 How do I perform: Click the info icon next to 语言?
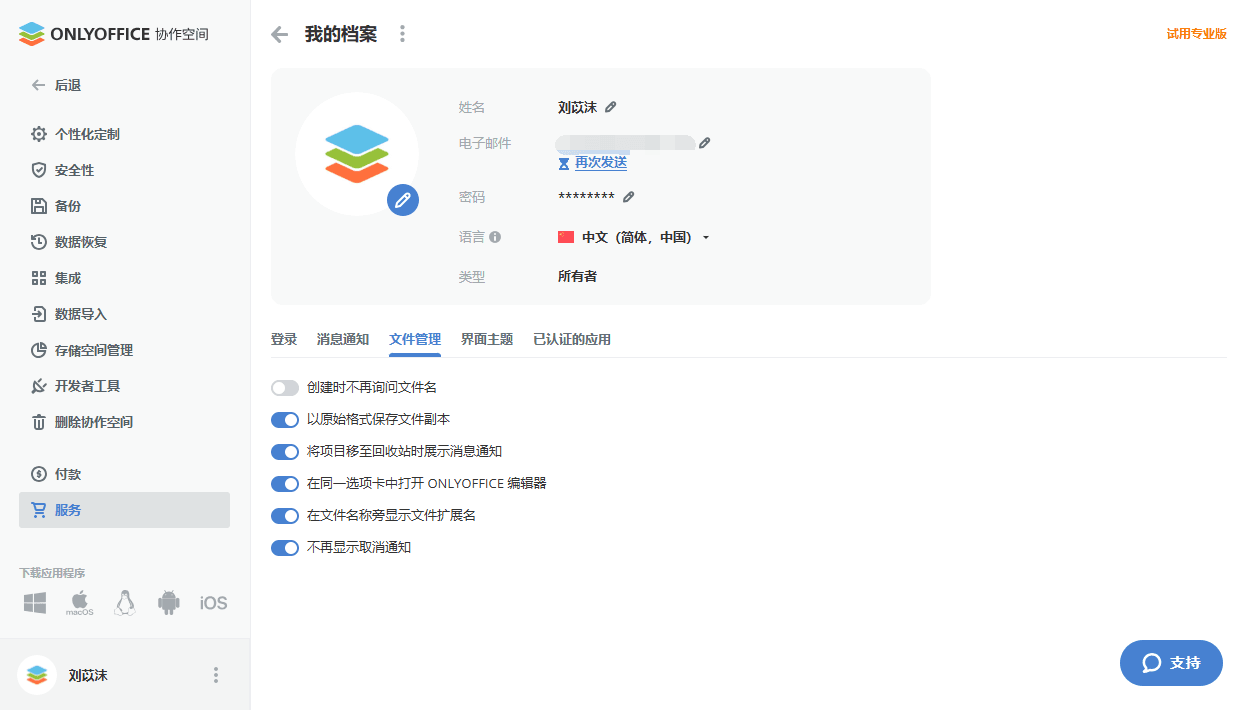click(x=495, y=237)
